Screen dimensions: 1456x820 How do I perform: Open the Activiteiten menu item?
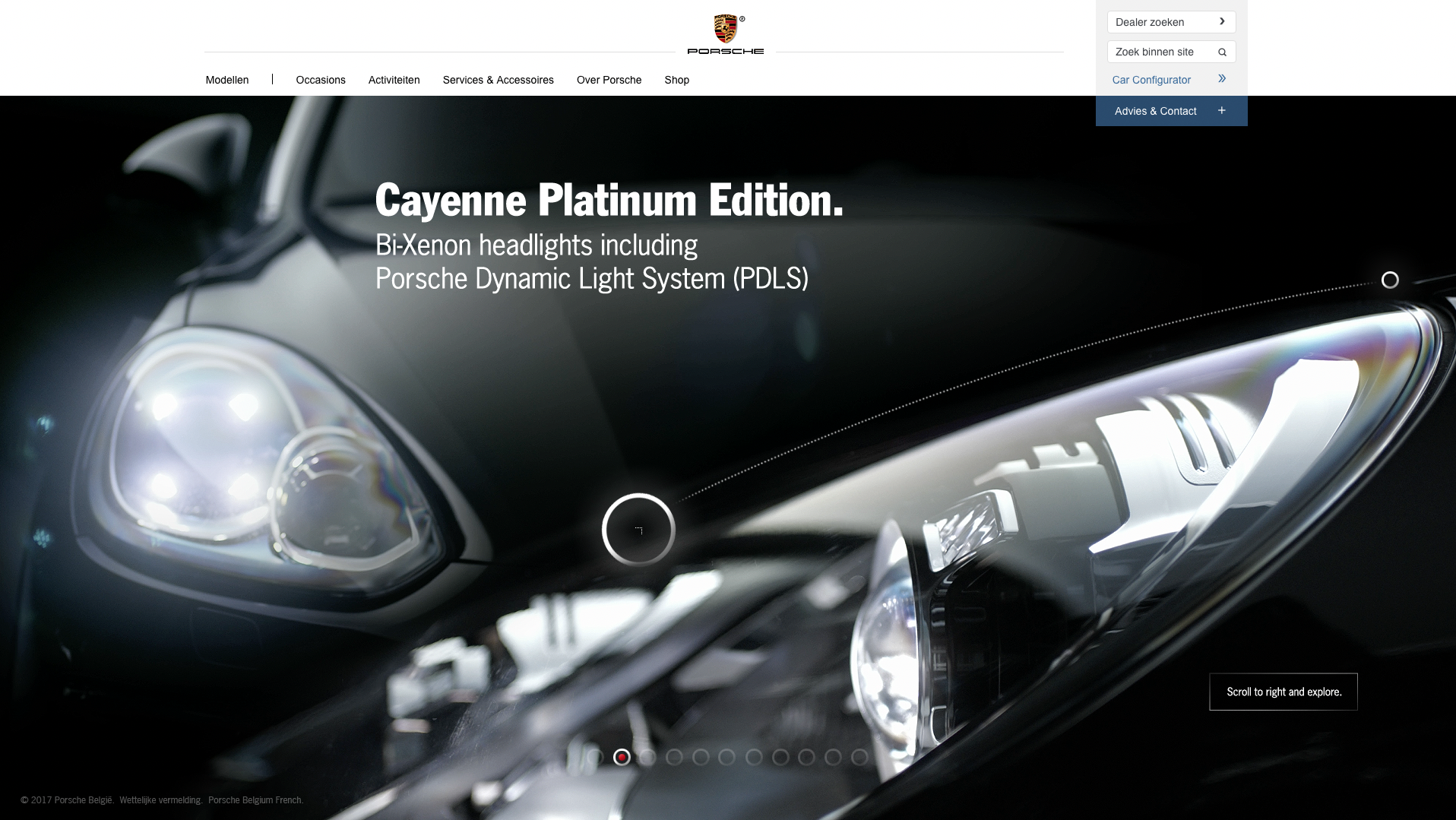point(394,80)
